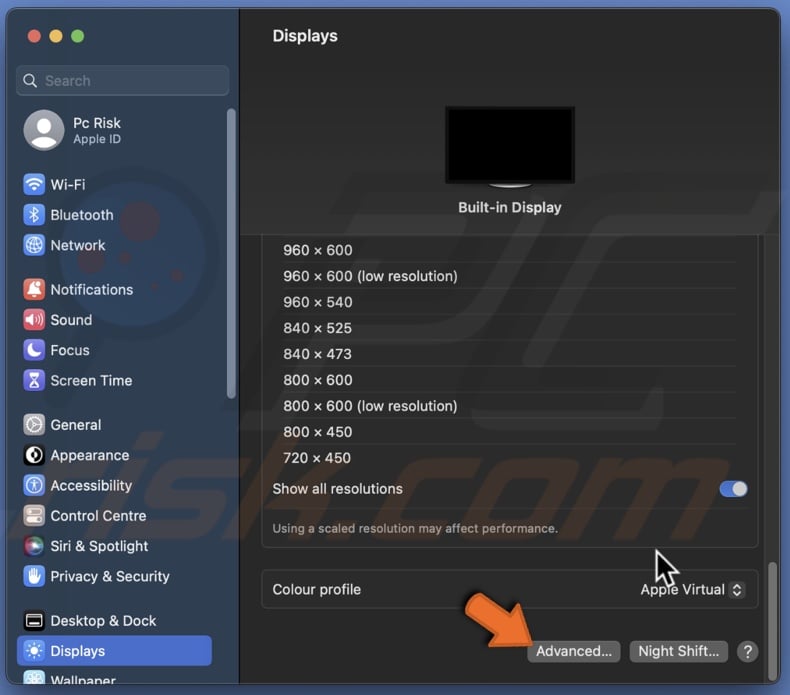Click the General gear icon
This screenshot has height=695, width=790.
[x=34, y=425]
